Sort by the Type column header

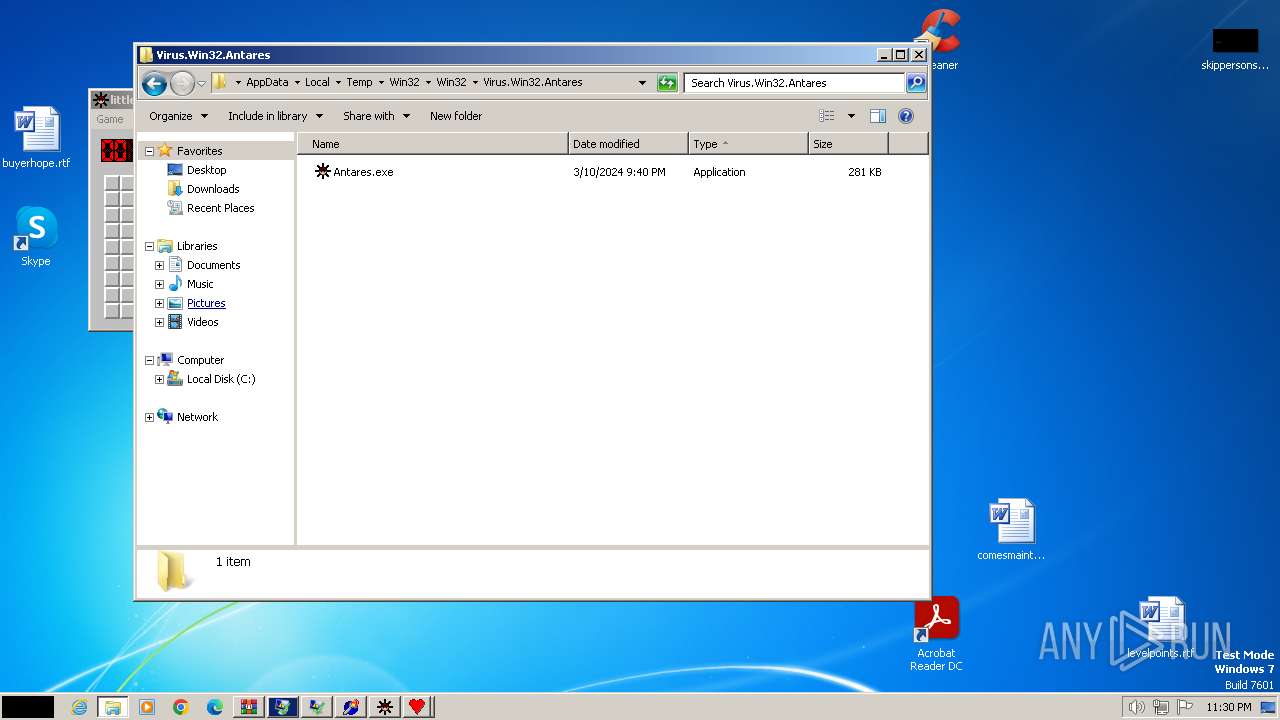click(748, 144)
